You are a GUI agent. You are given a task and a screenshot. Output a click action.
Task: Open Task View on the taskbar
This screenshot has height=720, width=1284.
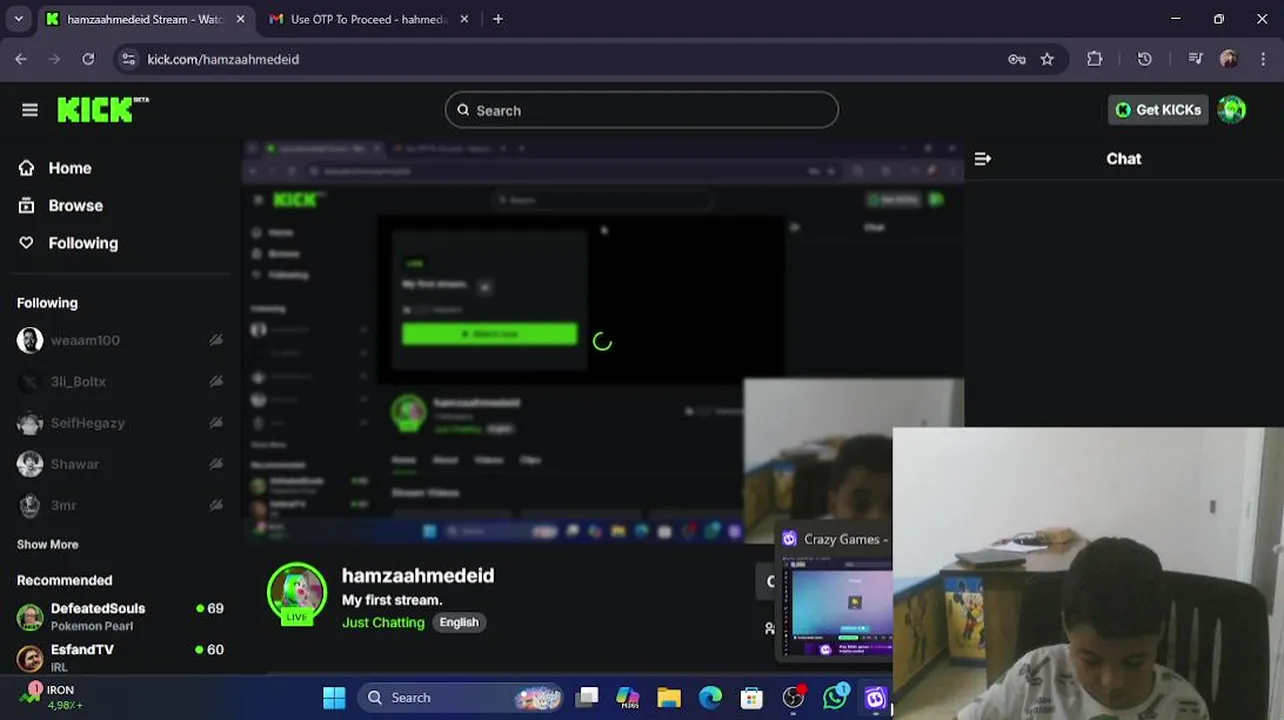coord(588,697)
